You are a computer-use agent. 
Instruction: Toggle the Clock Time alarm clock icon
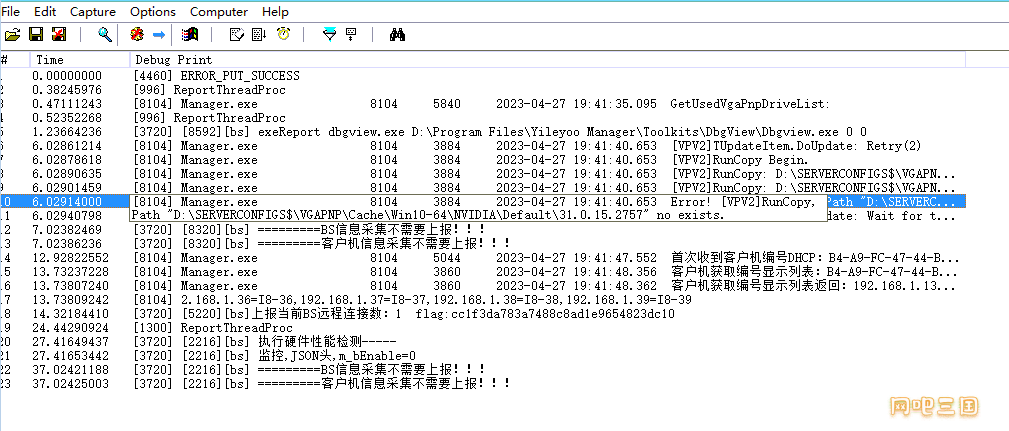(283, 35)
